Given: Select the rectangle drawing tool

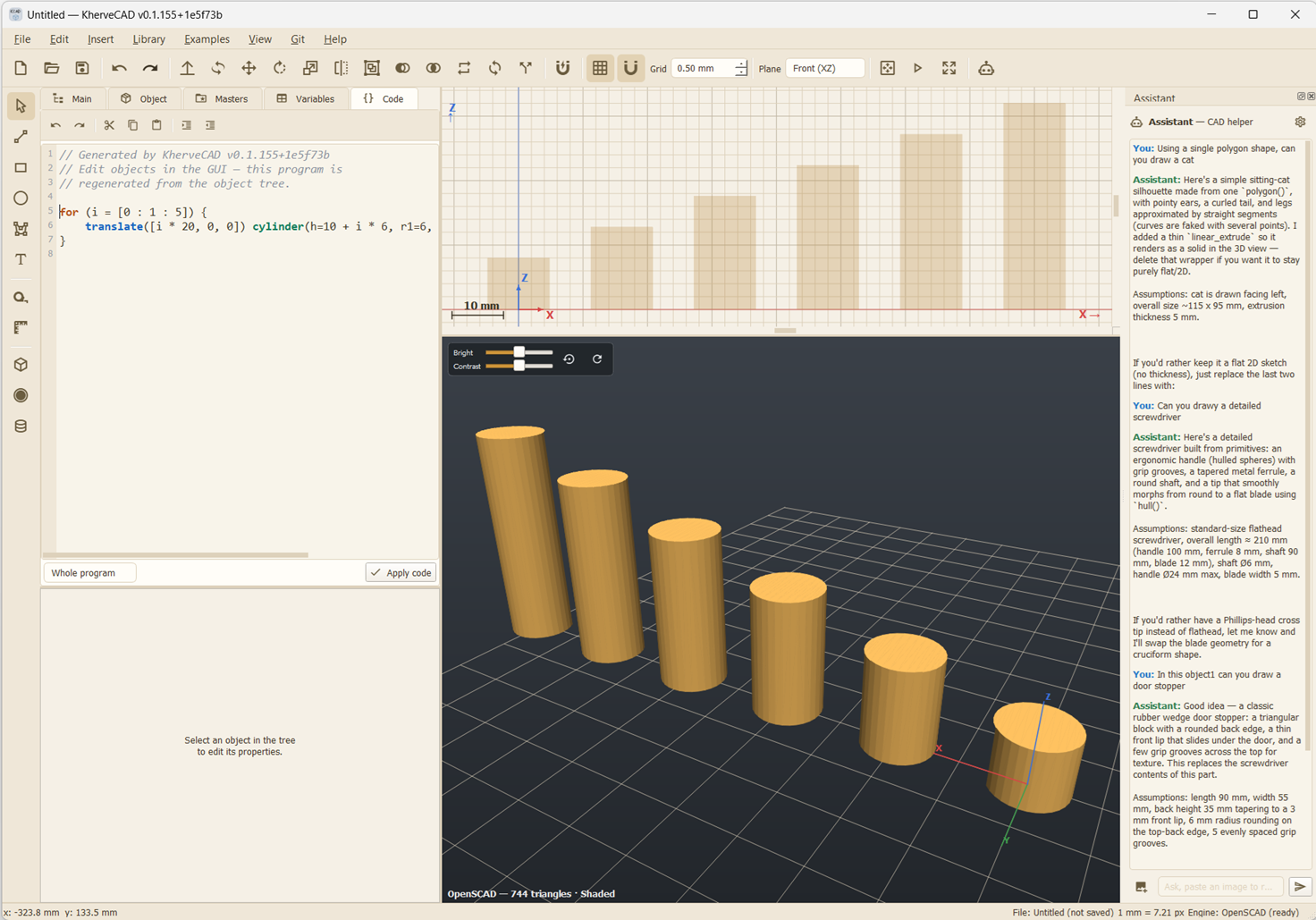Looking at the screenshot, I should pos(21,167).
